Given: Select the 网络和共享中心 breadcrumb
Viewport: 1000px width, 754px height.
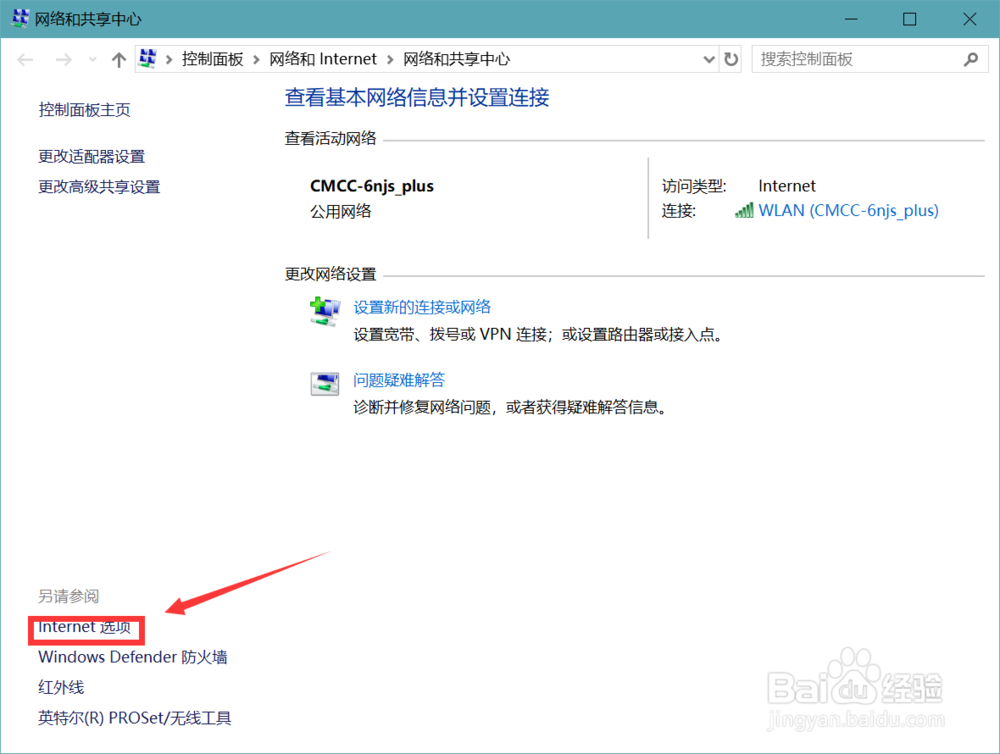Looking at the screenshot, I should tap(457, 59).
